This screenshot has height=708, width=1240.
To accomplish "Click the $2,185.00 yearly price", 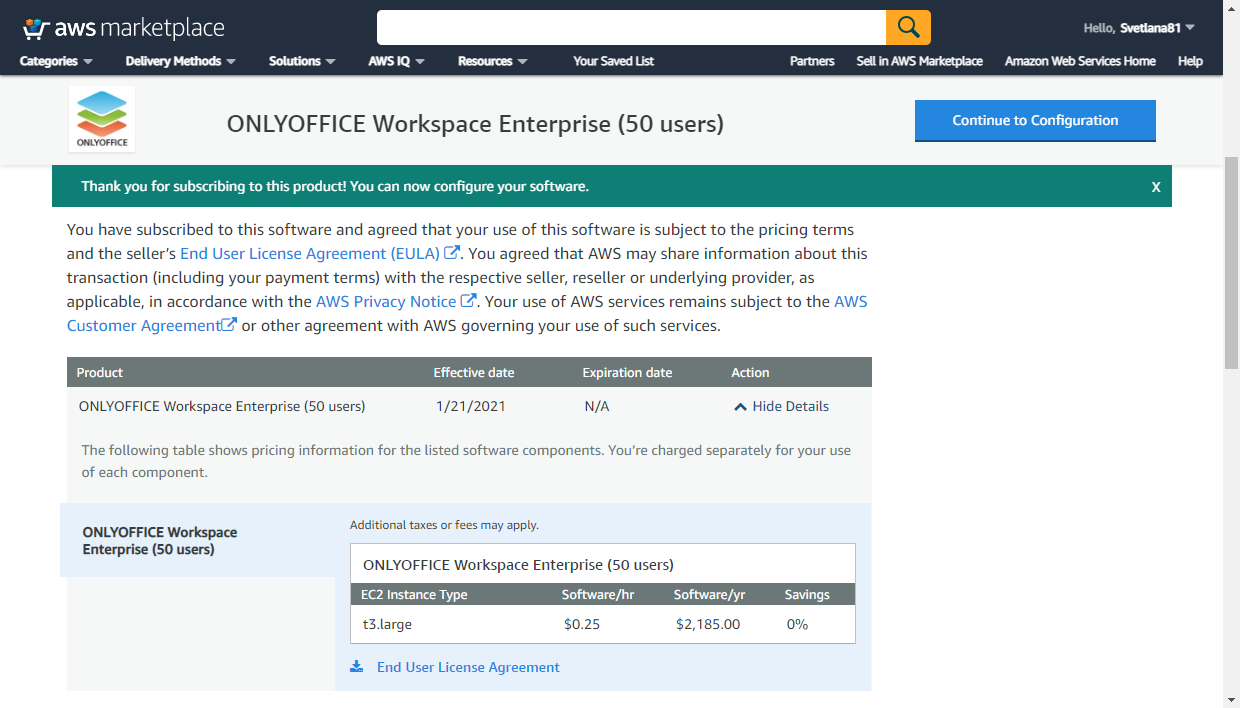I will [x=708, y=624].
